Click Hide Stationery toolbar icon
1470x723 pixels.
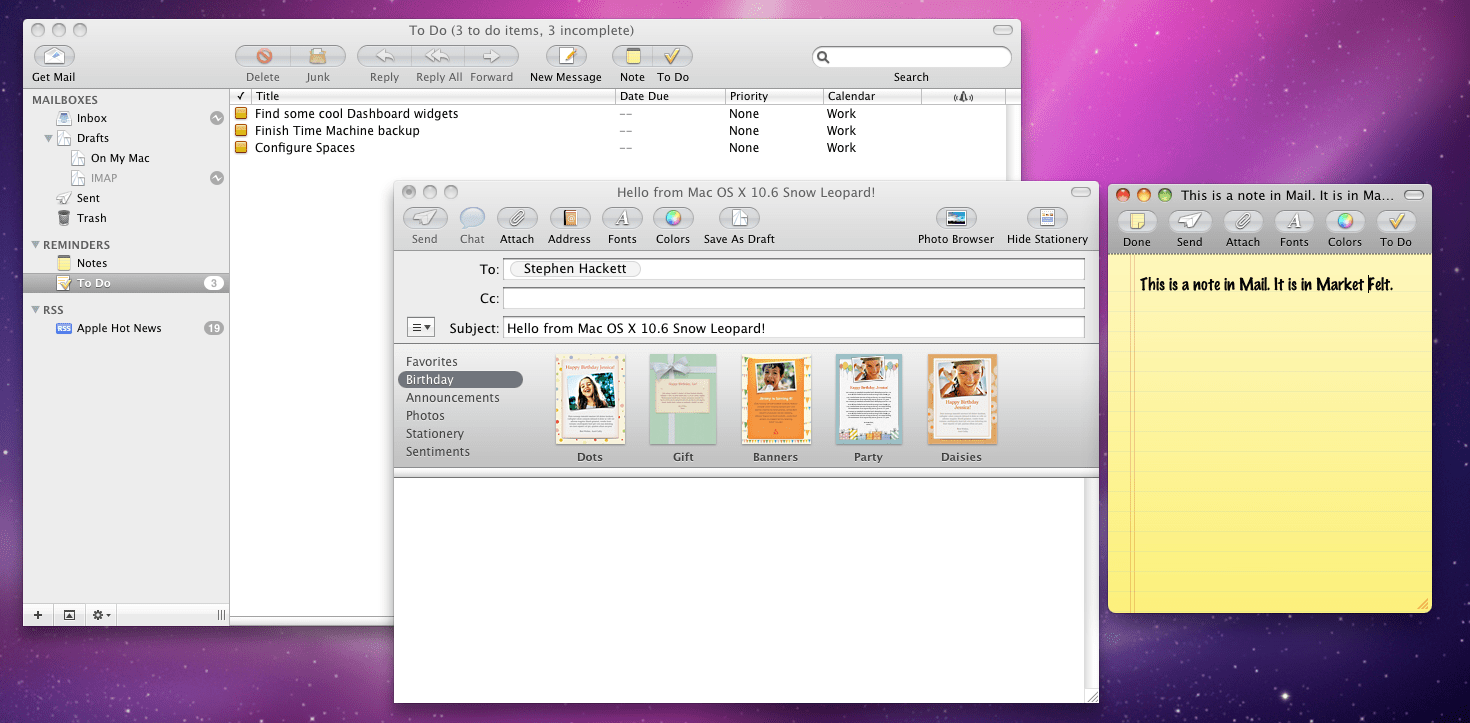1047,219
